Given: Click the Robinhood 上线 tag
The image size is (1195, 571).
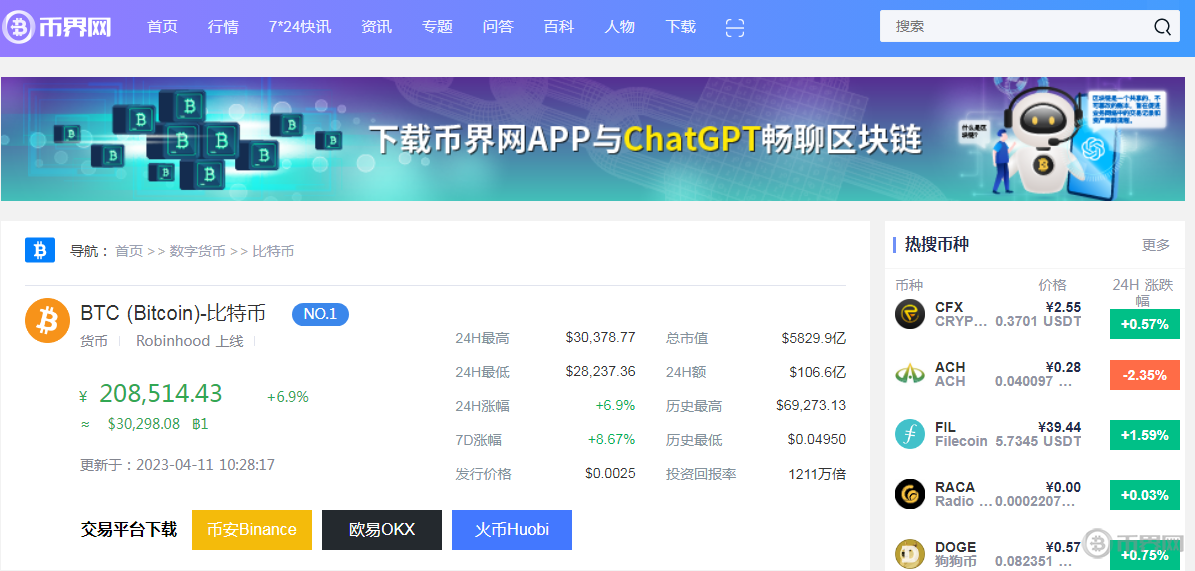Looking at the screenshot, I should [x=190, y=342].
